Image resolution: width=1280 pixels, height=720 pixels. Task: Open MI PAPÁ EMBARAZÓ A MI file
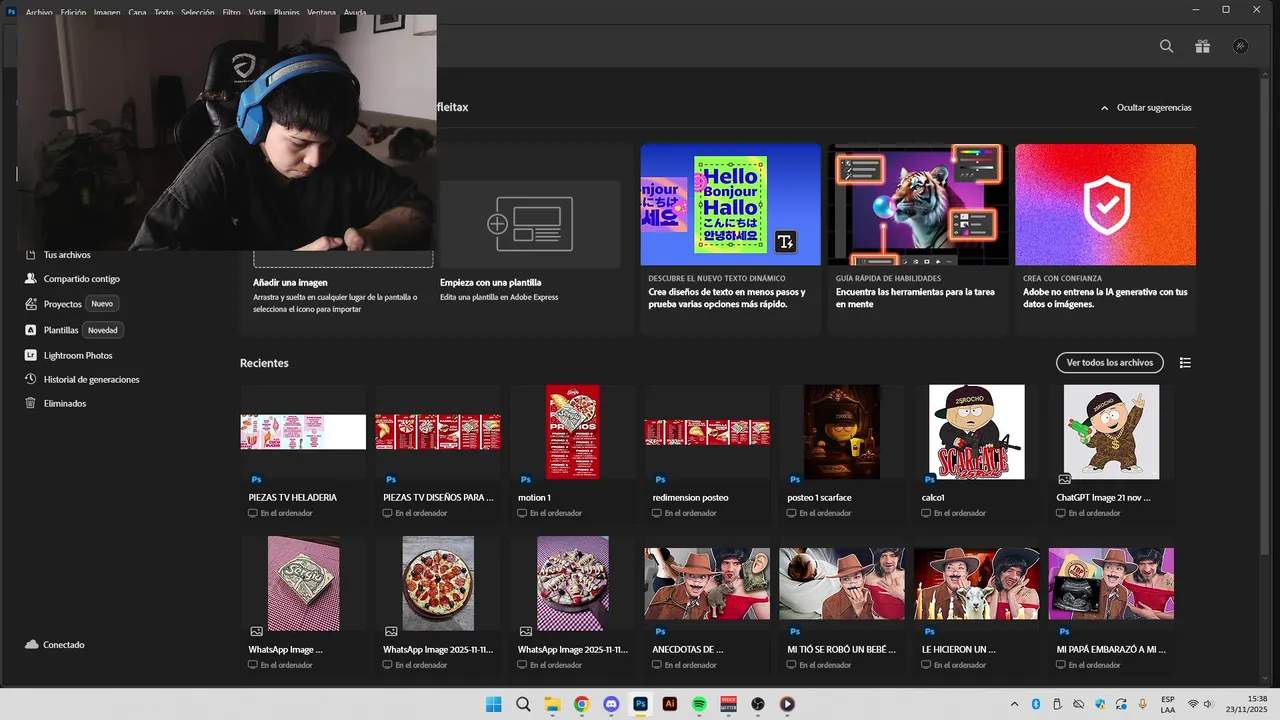pyautogui.click(x=1111, y=606)
